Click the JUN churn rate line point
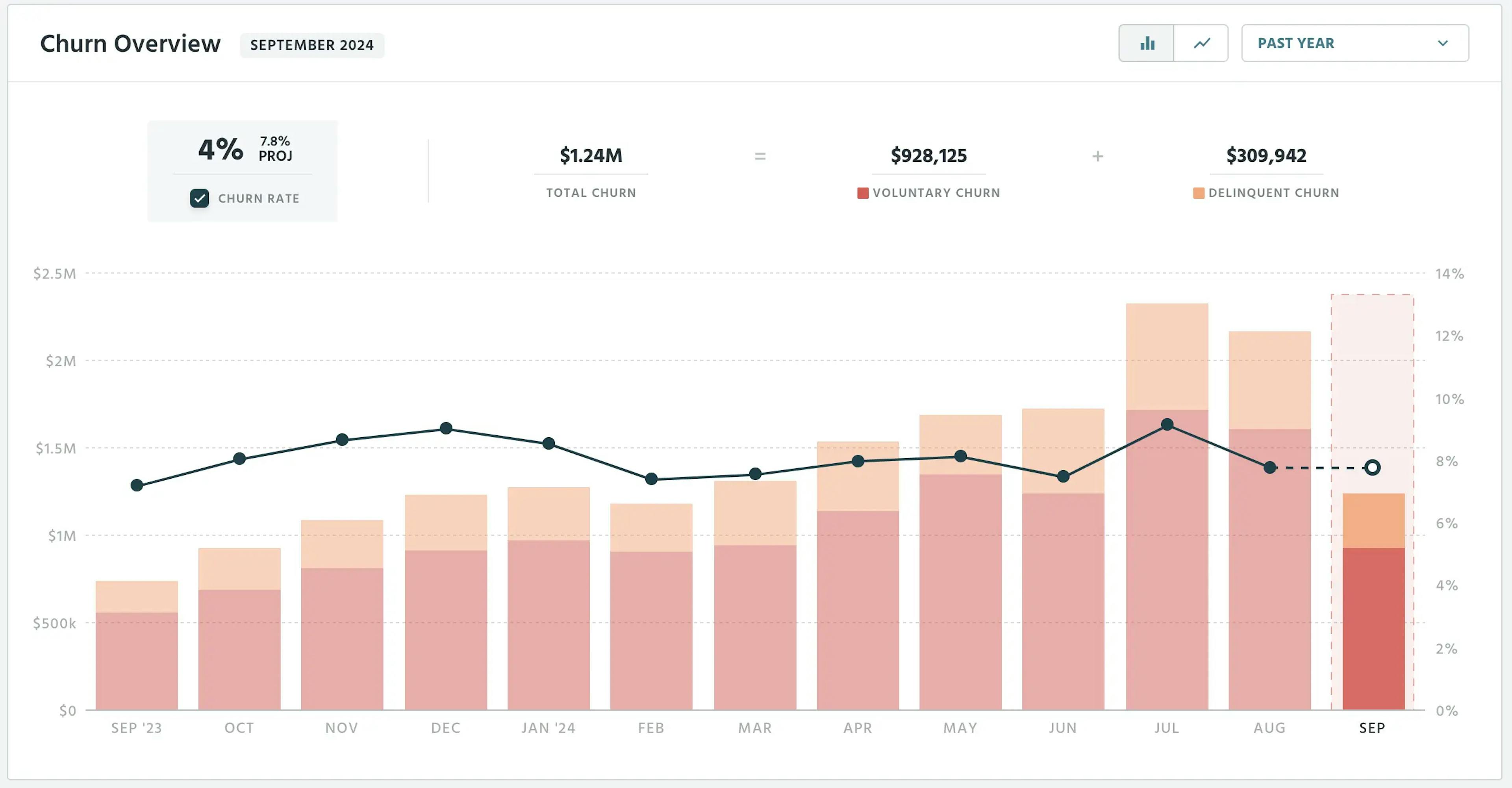 click(1063, 476)
